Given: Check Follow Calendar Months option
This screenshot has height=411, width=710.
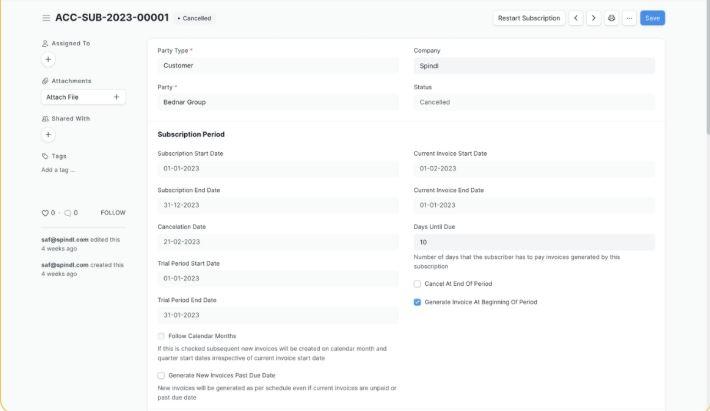Looking at the screenshot, I should 162,336.
